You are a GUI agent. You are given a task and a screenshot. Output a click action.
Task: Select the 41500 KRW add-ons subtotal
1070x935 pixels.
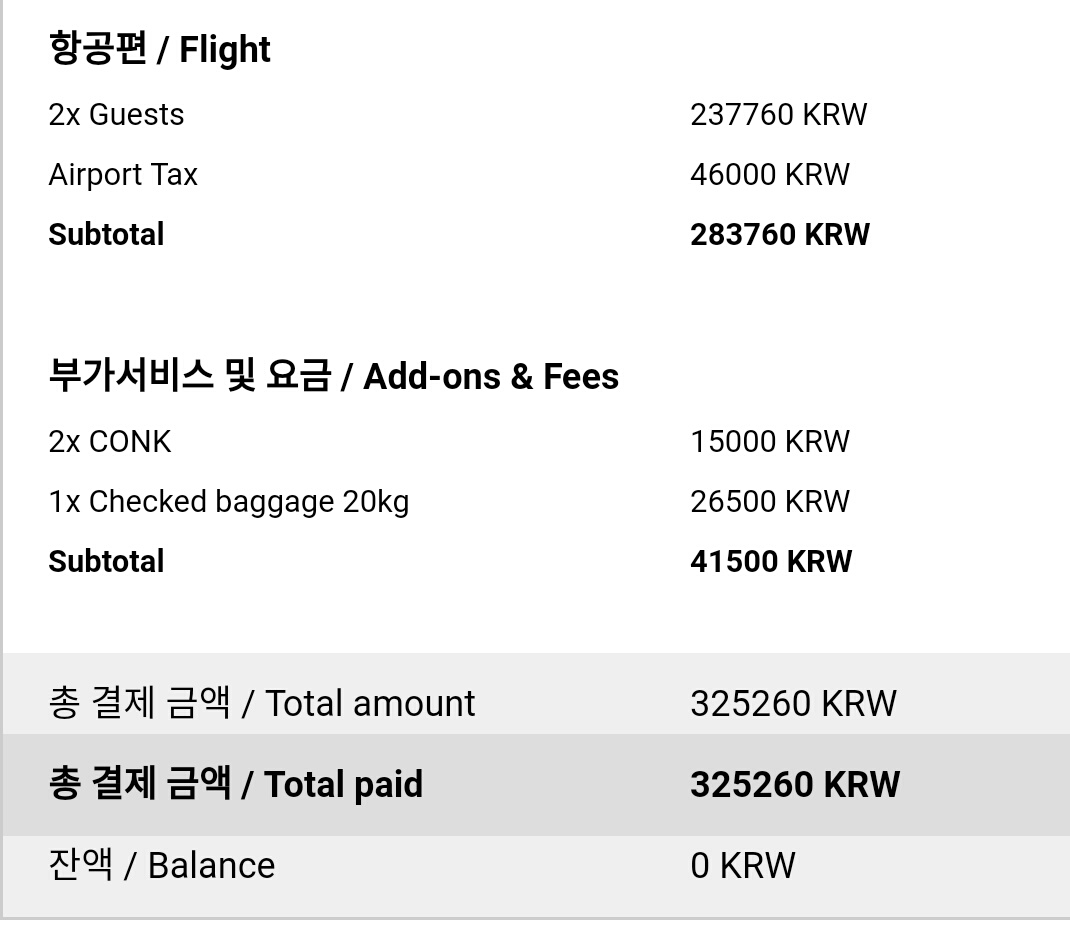point(770,562)
